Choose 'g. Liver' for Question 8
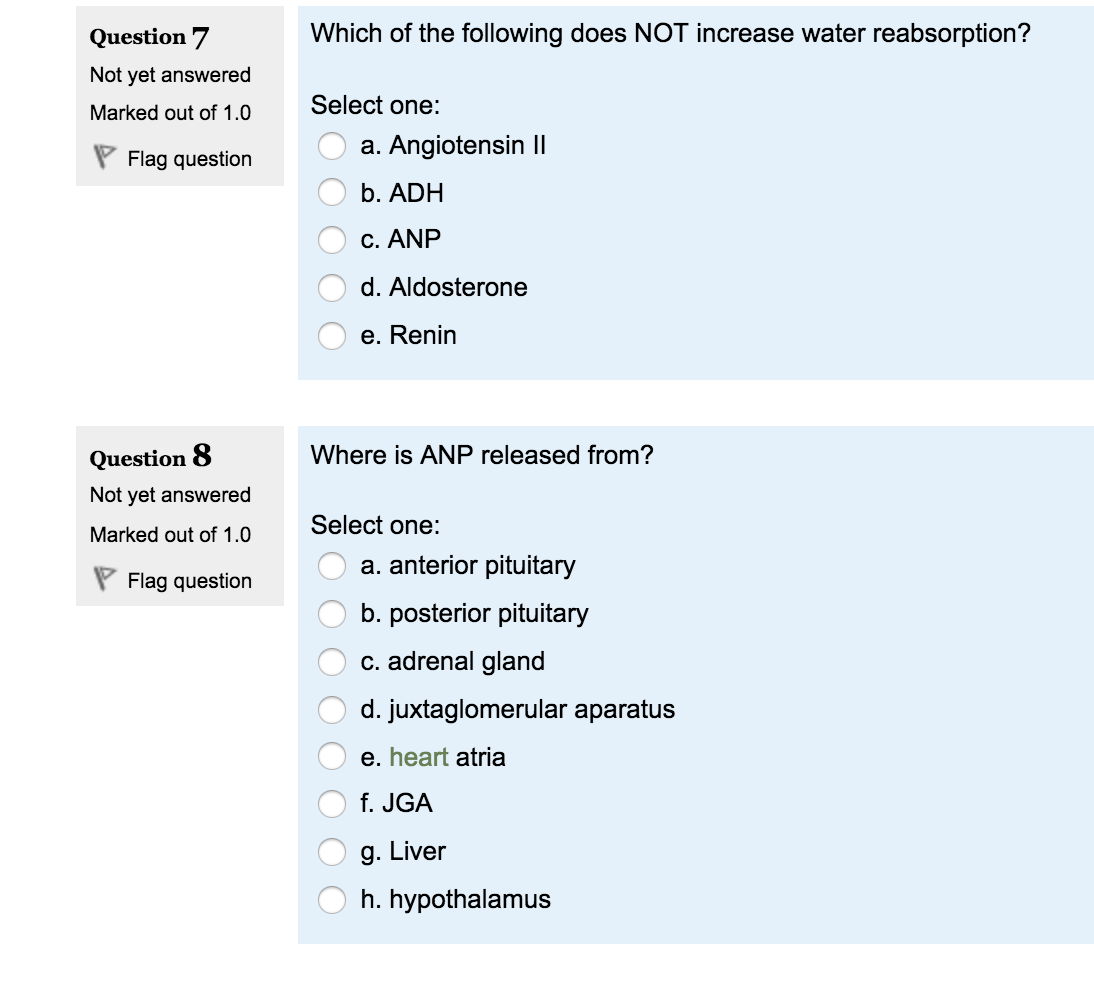The image size is (1094, 988). point(332,851)
